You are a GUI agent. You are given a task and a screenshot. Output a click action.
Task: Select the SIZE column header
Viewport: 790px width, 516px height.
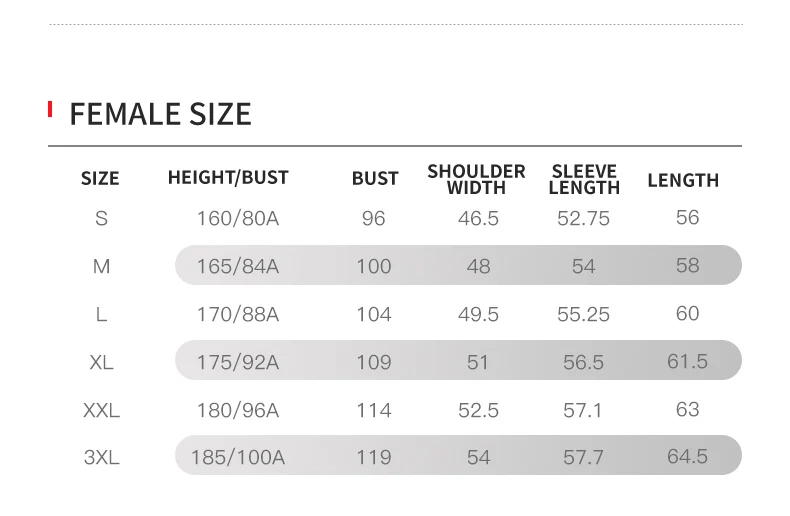point(100,178)
